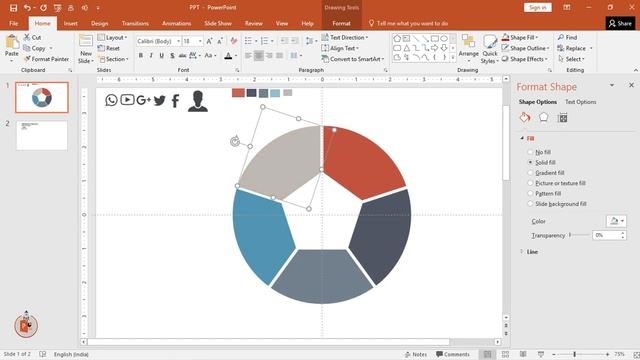Open Quick Styles gallery

[x=490, y=49]
